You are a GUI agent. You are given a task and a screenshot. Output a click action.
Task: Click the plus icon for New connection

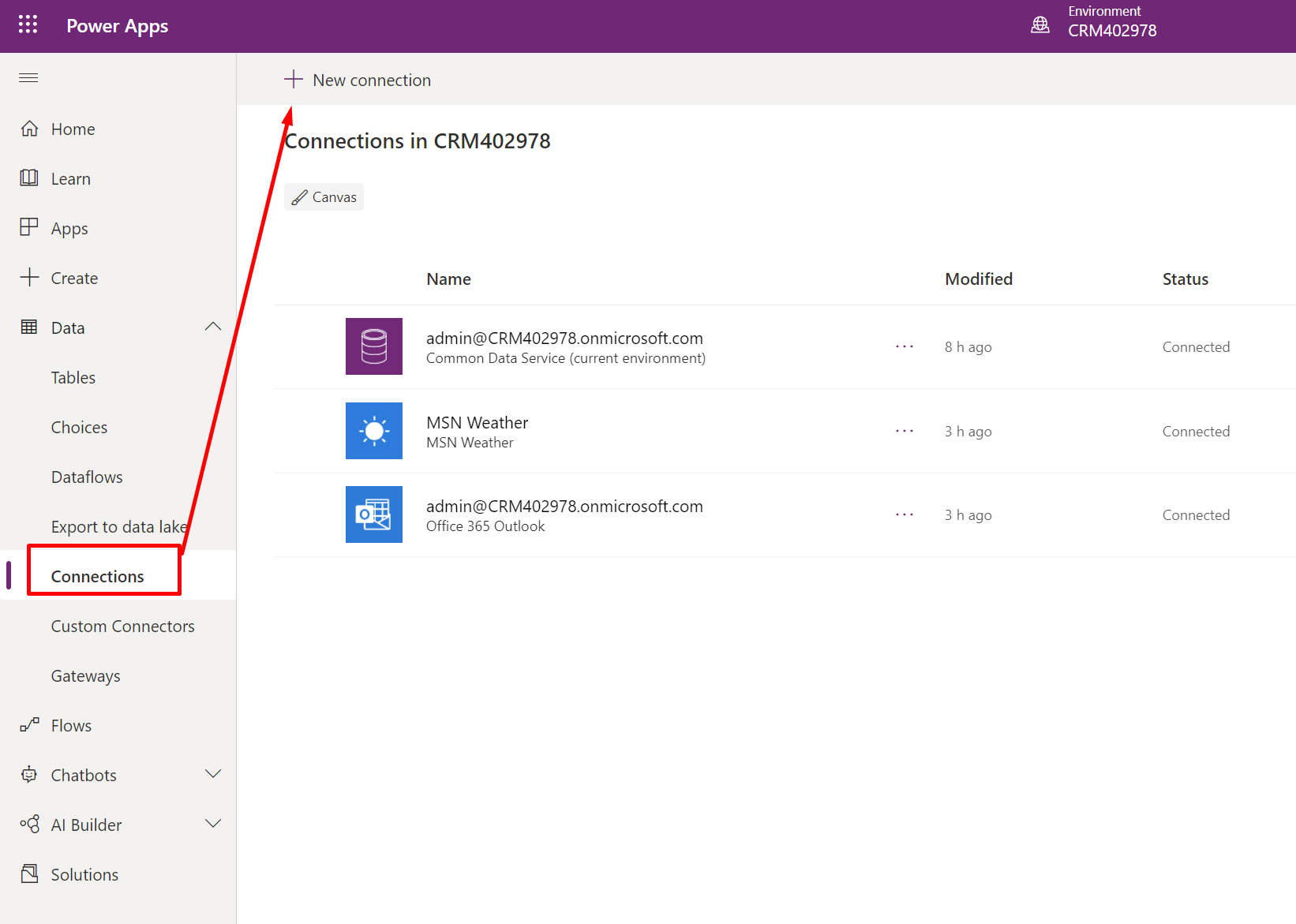[x=294, y=79]
